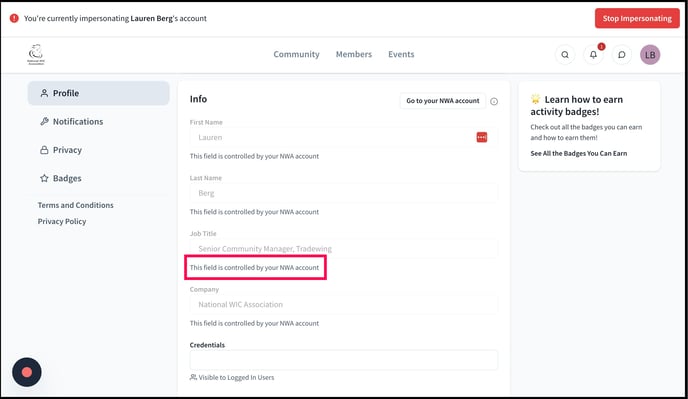Click the search magnifier icon
This screenshot has height=399, width=688.
point(565,55)
